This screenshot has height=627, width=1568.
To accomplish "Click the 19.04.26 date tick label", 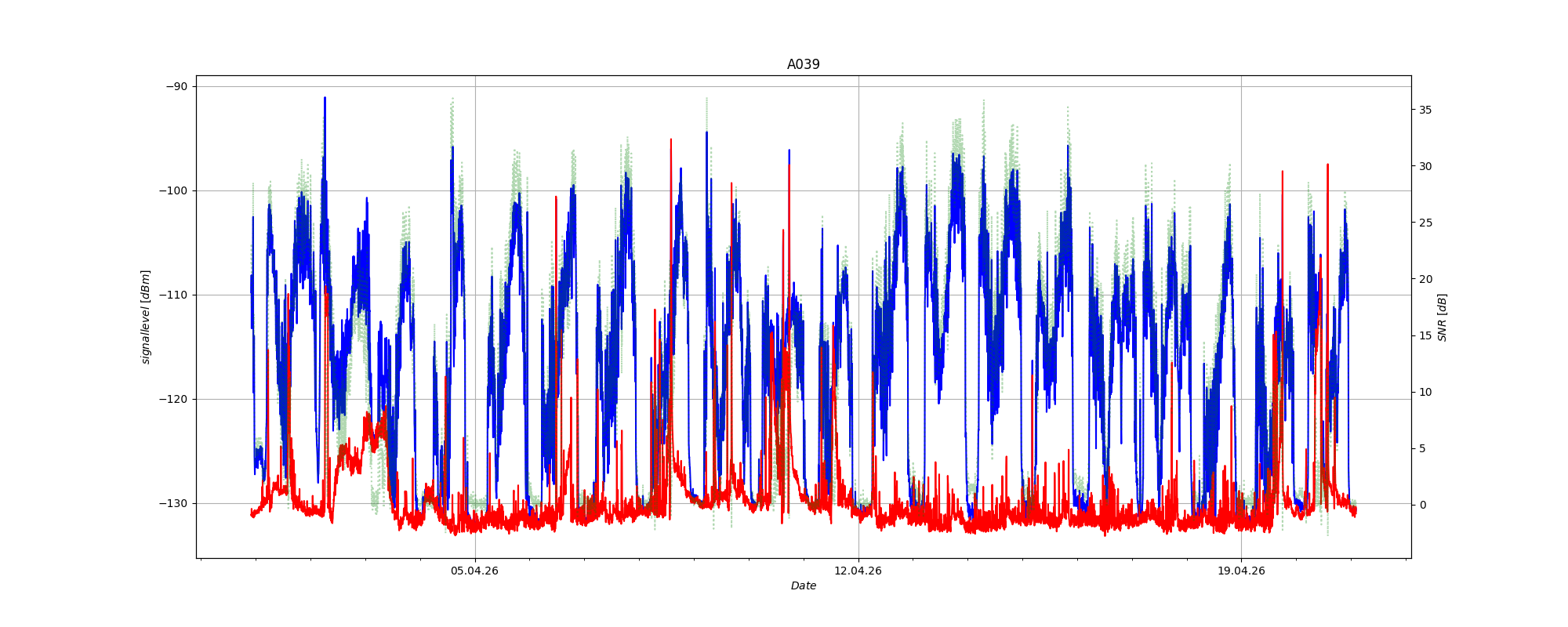I will [1241, 571].
